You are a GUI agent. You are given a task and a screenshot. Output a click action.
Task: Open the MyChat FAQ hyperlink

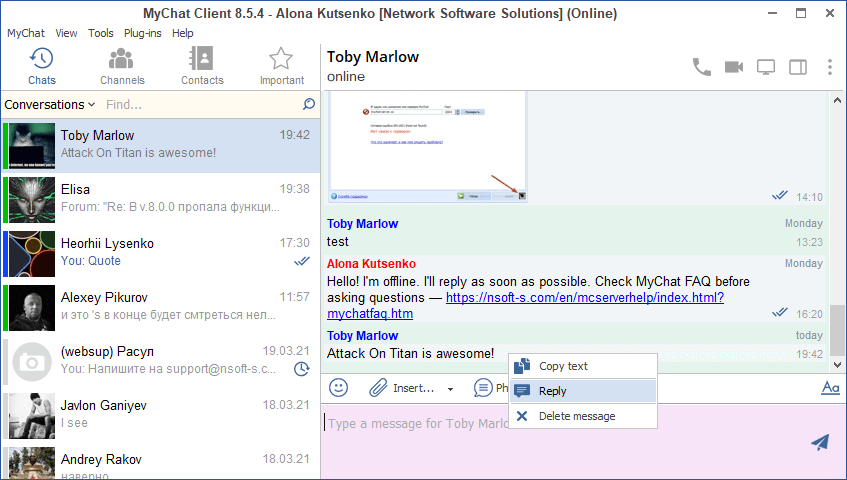click(584, 298)
